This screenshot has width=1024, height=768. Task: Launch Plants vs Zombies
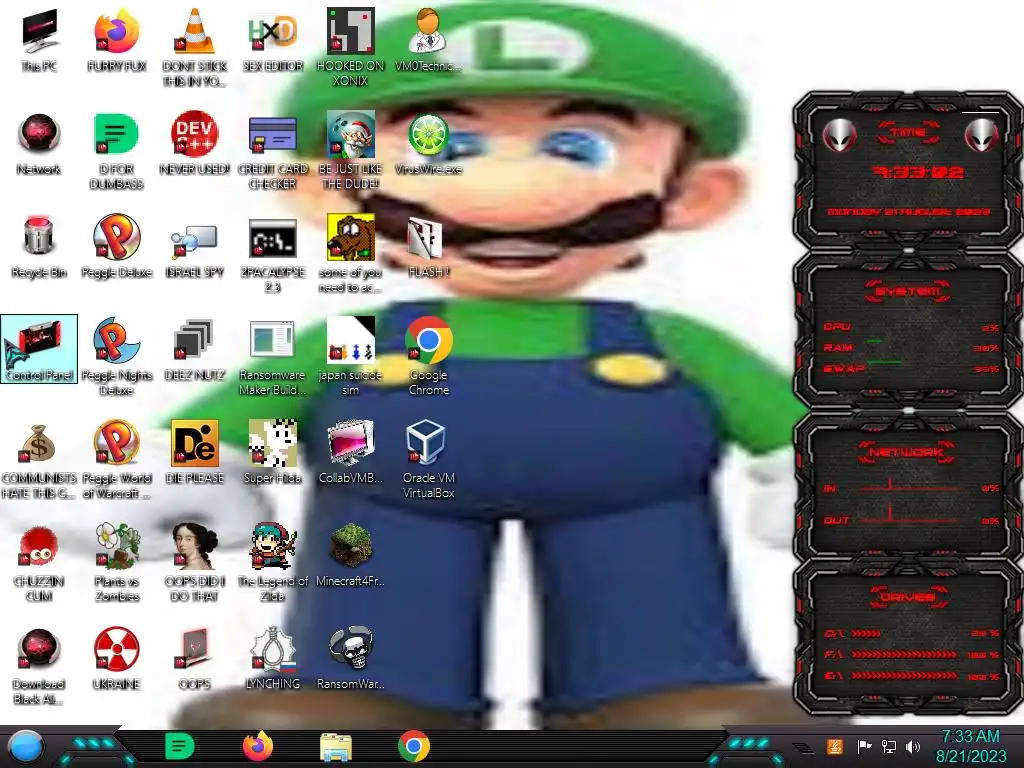(117, 562)
